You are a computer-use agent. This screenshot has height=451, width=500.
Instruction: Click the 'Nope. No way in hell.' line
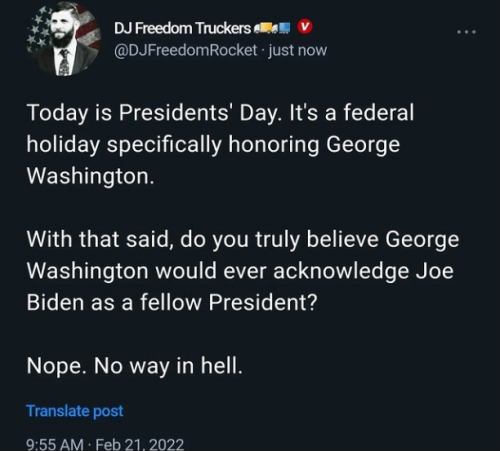pos(135,366)
